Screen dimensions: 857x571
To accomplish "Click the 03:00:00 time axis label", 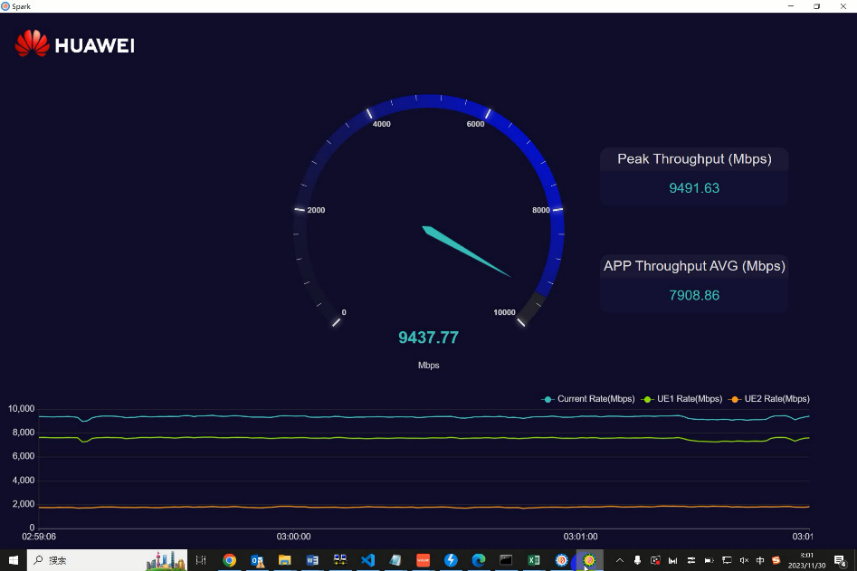I will 294,537.
